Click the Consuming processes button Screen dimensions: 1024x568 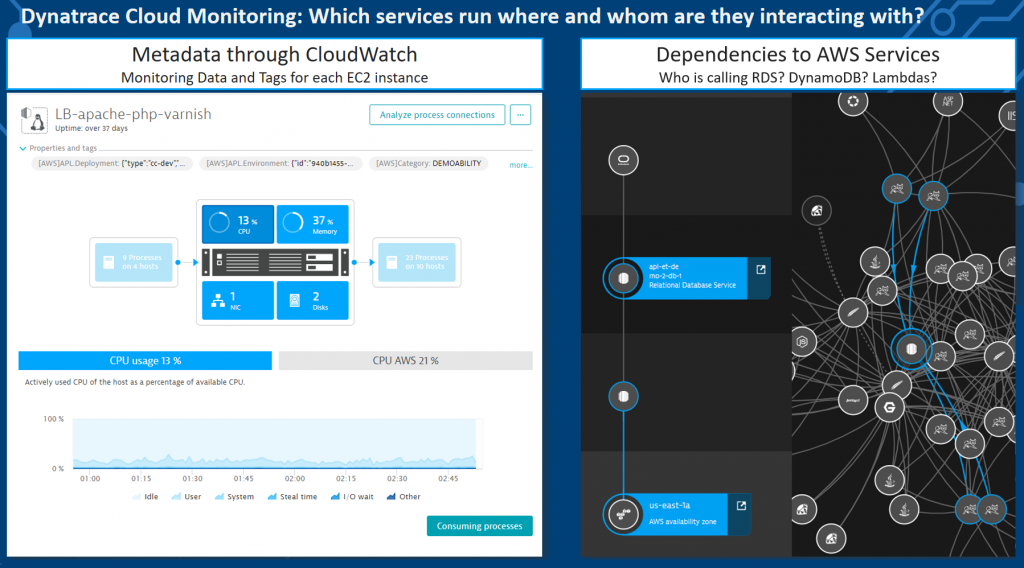click(479, 526)
